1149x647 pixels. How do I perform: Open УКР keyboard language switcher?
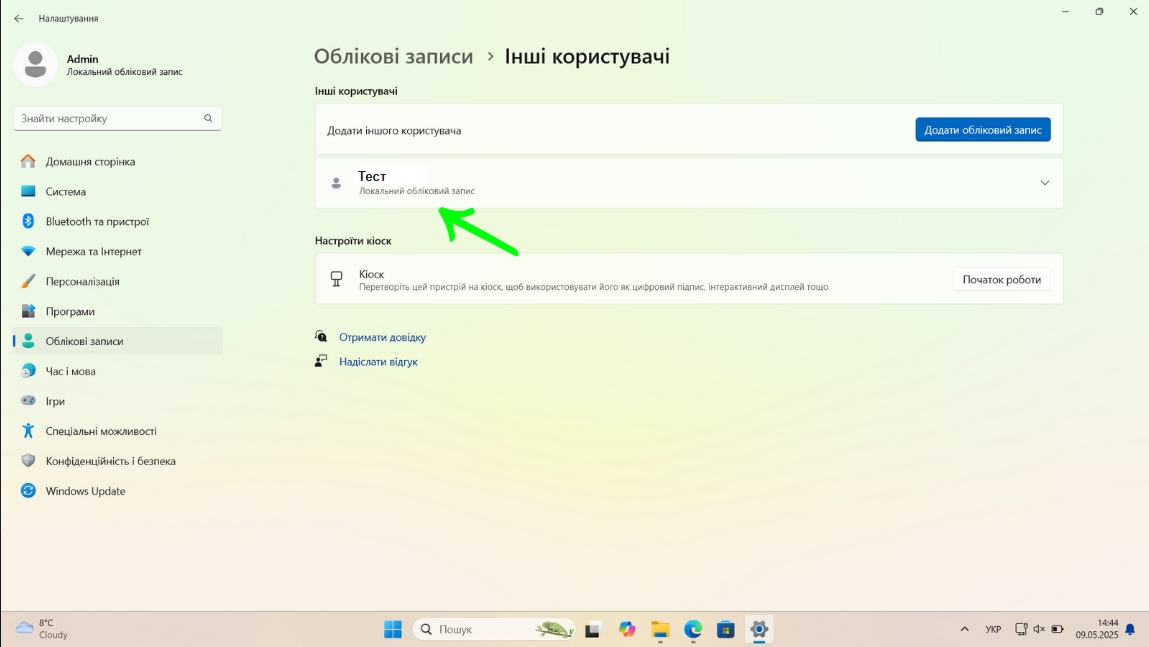(993, 630)
